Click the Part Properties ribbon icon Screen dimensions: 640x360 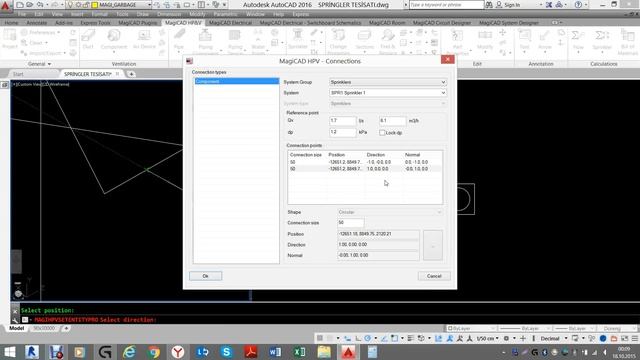[x=457, y=42]
